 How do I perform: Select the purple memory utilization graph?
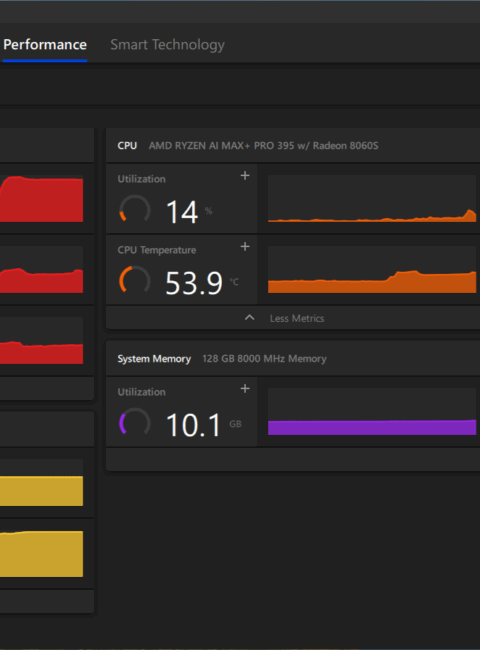372,412
